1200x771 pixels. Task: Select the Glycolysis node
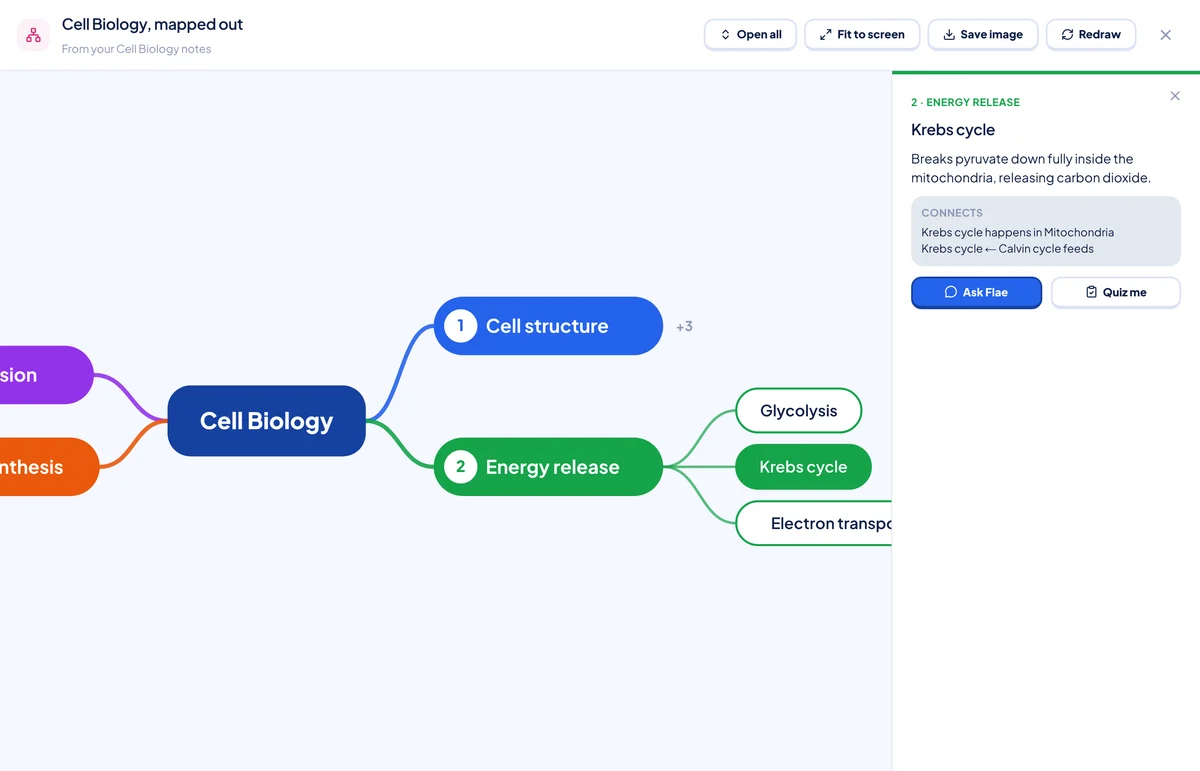tap(799, 411)
